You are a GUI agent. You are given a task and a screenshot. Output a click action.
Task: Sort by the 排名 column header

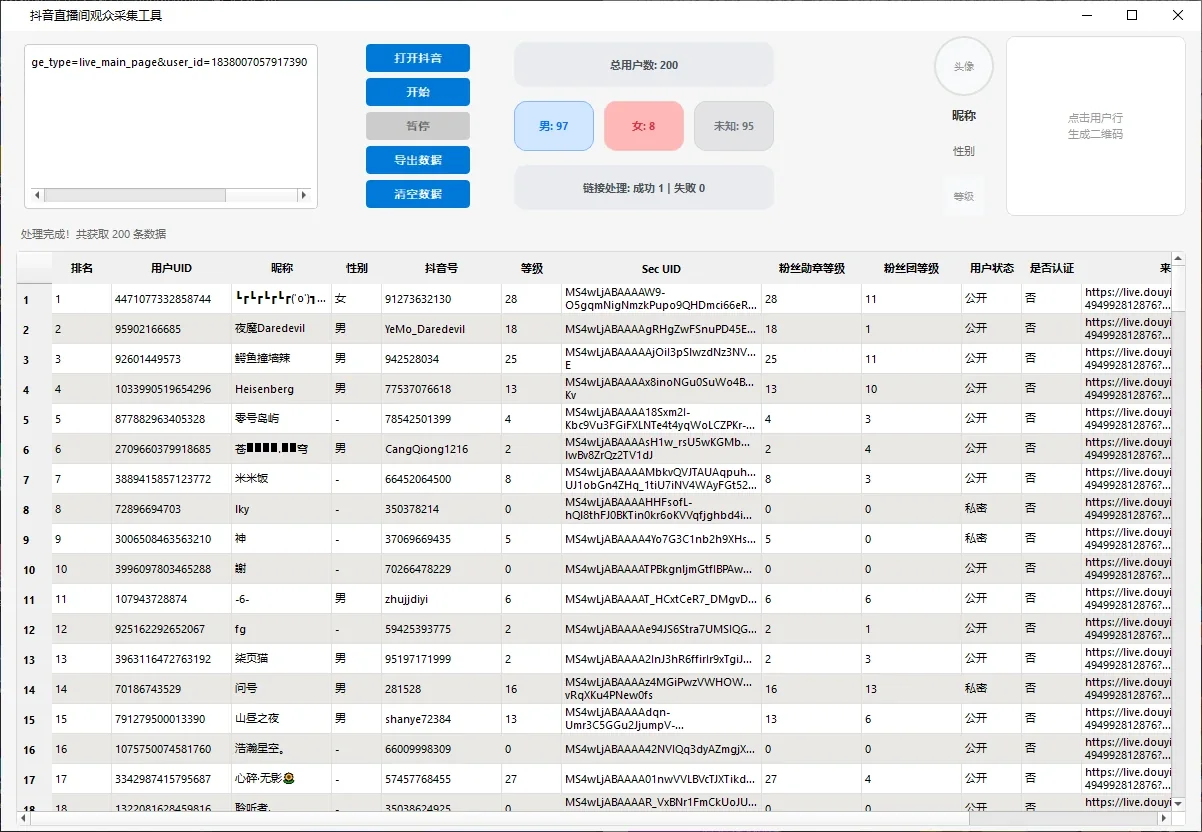(x=82, y=268)
